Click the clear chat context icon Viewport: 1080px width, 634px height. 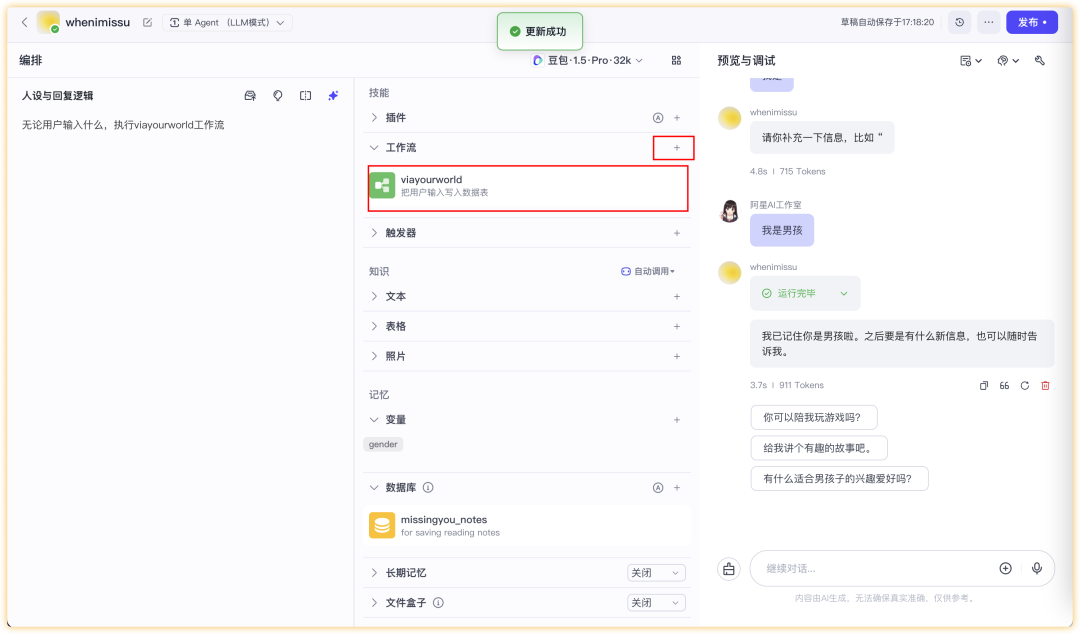pyautogui.click(x=729, y=569)
